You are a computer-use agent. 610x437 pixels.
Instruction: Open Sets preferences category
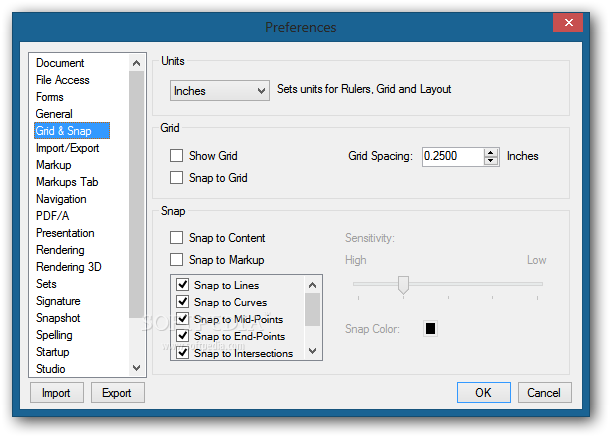pos(46,284)
